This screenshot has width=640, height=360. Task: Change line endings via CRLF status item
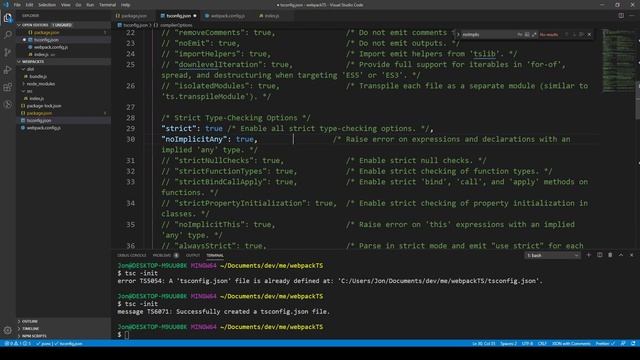coord(542,344)
